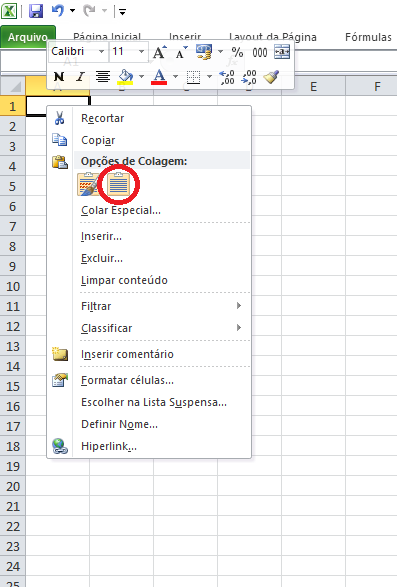Click Merge and Center icon
The image size is (397, 587).
[282, 52]
